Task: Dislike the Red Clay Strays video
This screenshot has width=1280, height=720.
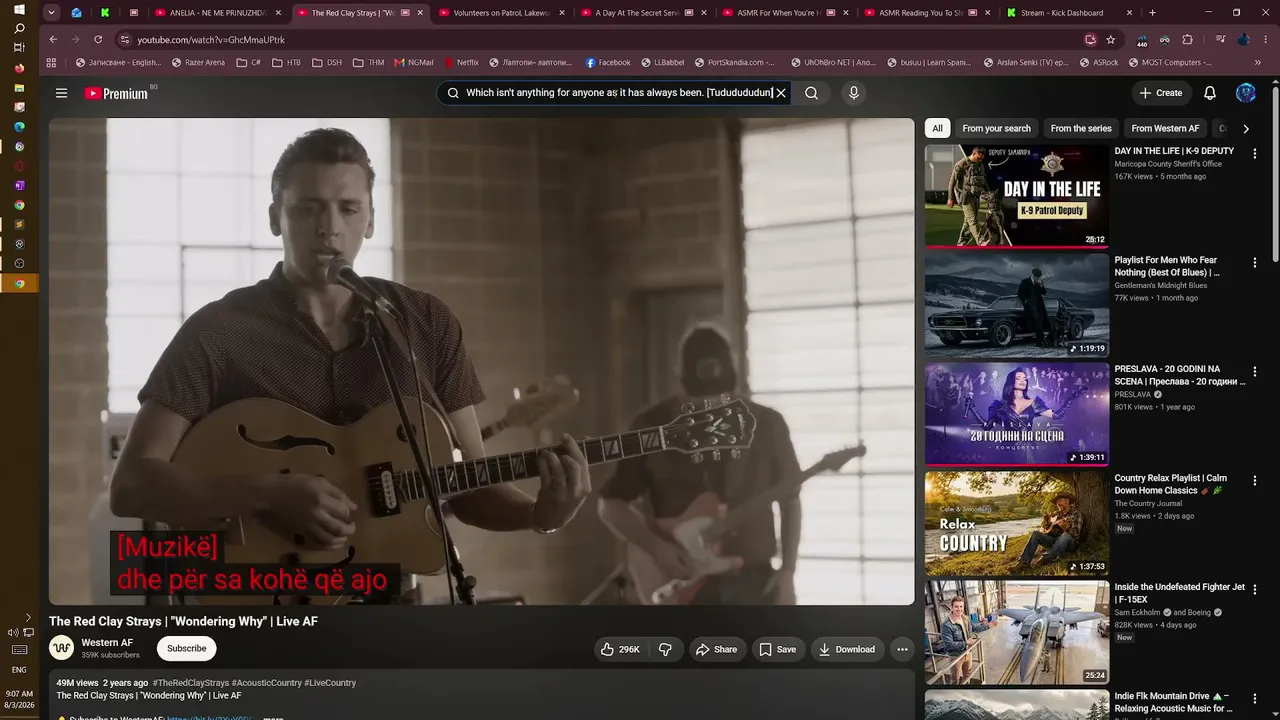Action: [x=666, y=649]
